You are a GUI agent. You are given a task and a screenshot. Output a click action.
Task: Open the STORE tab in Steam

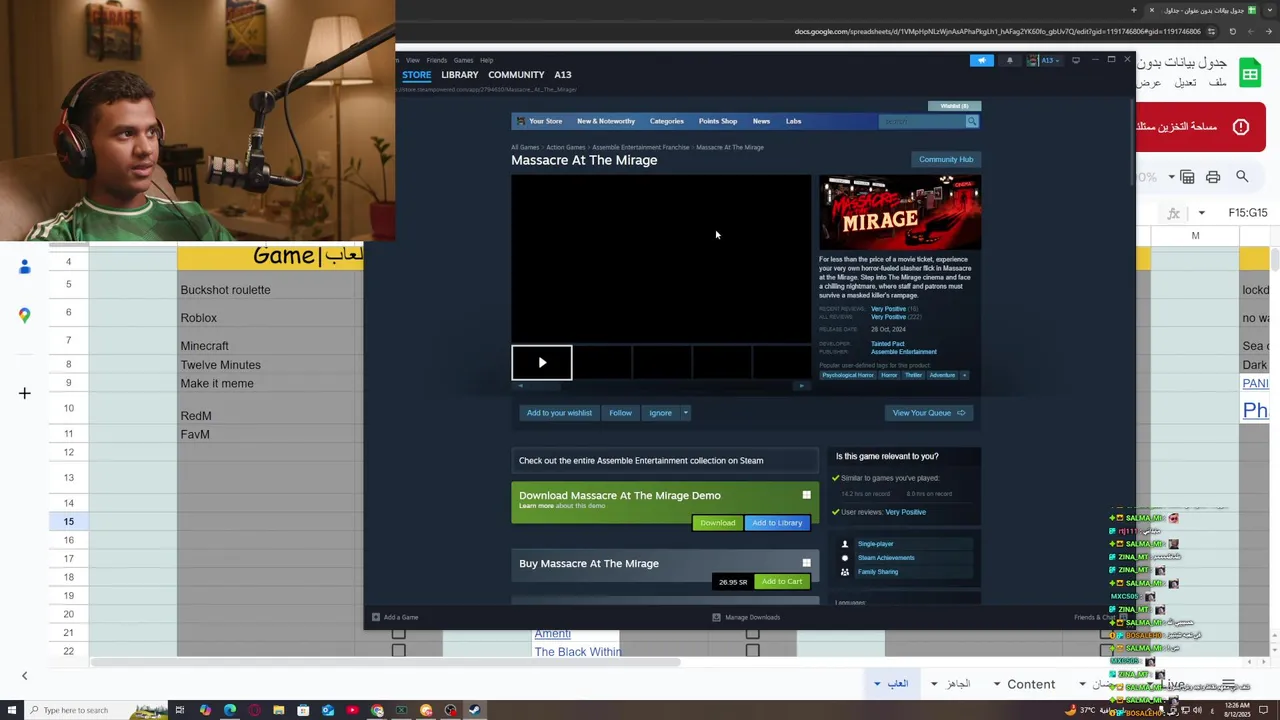[x=417, y=75]
